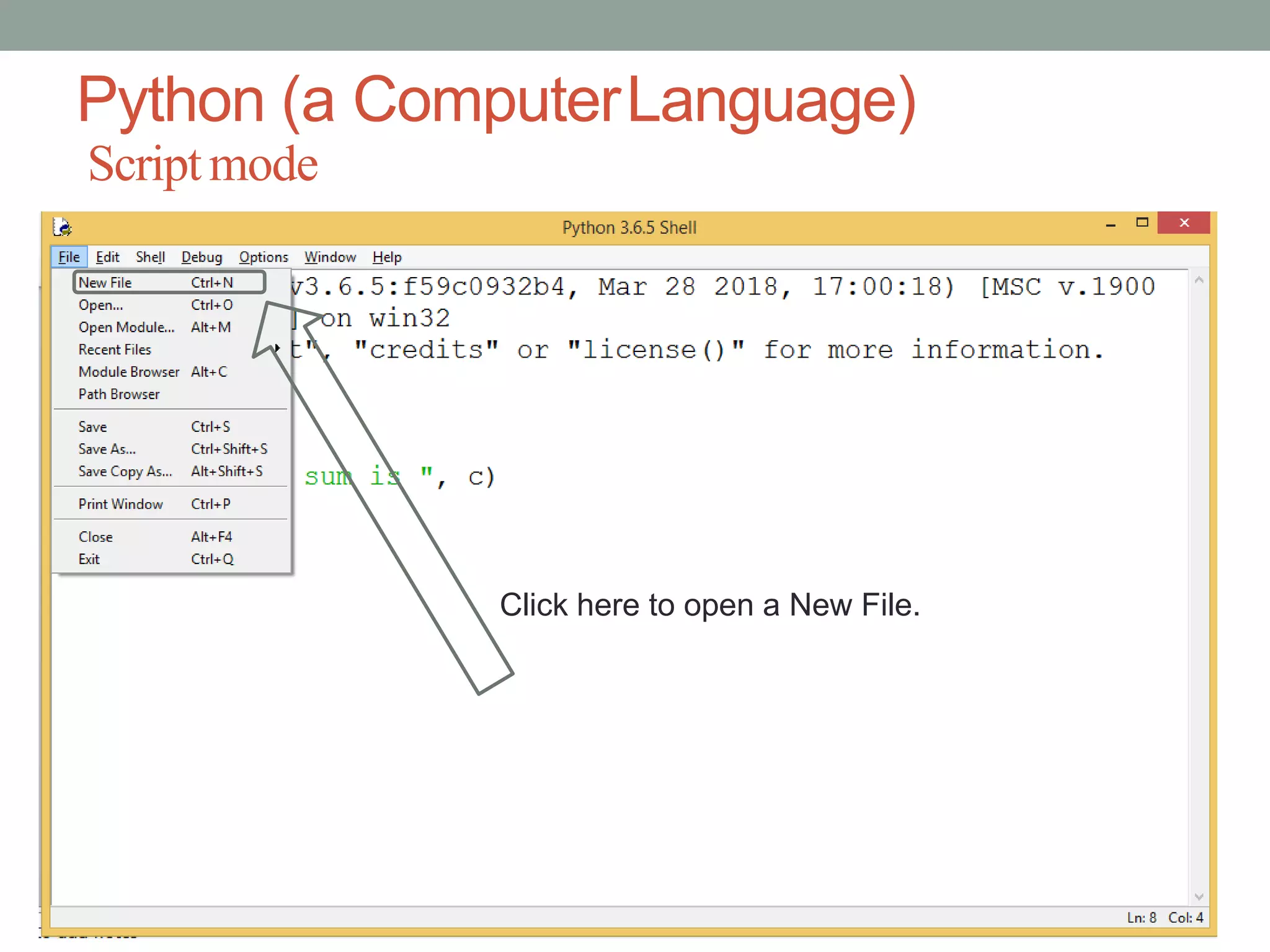Select Print Window from the menu

coord(170,505)
